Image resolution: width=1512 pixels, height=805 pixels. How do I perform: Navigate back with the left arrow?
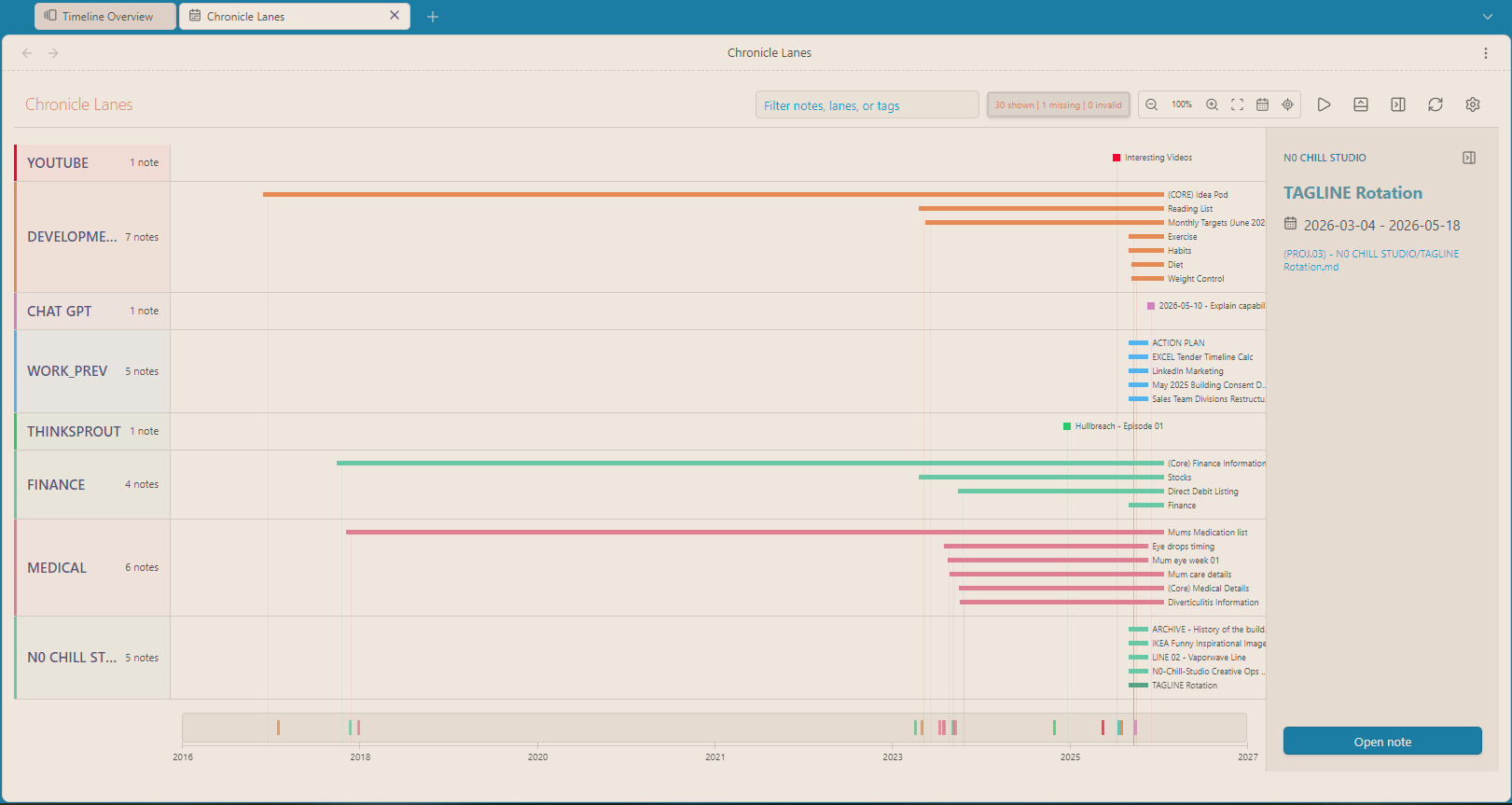point(27,53)
